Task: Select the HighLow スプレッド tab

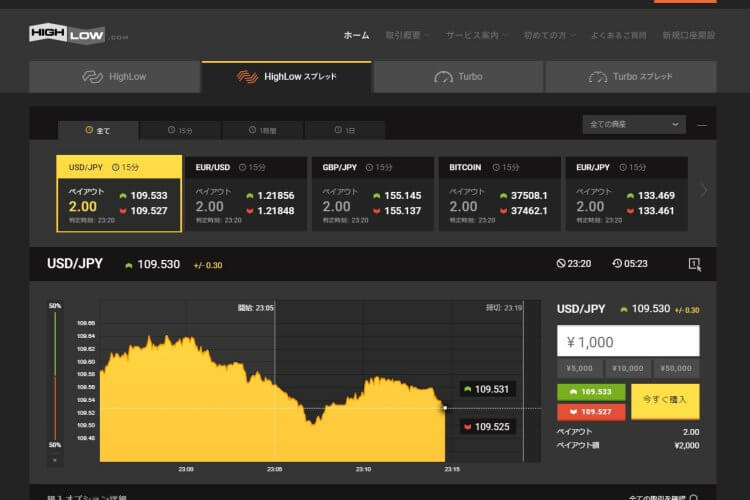Action: (x=287, y=77)
